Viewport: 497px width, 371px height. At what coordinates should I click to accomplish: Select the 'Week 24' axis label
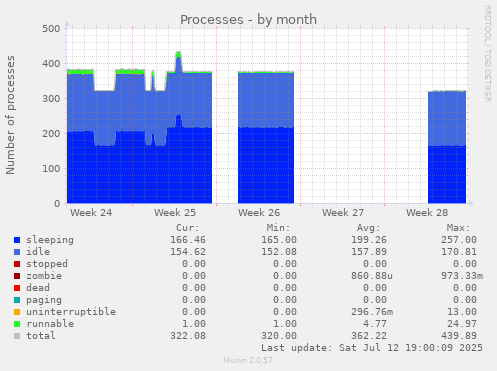[91, 213]
